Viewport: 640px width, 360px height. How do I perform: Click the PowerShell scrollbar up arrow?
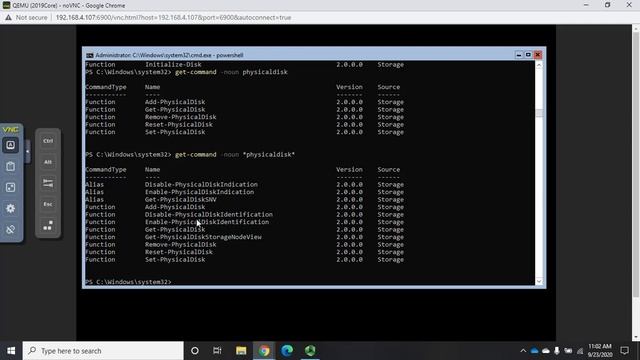click(x=539, y=65)
